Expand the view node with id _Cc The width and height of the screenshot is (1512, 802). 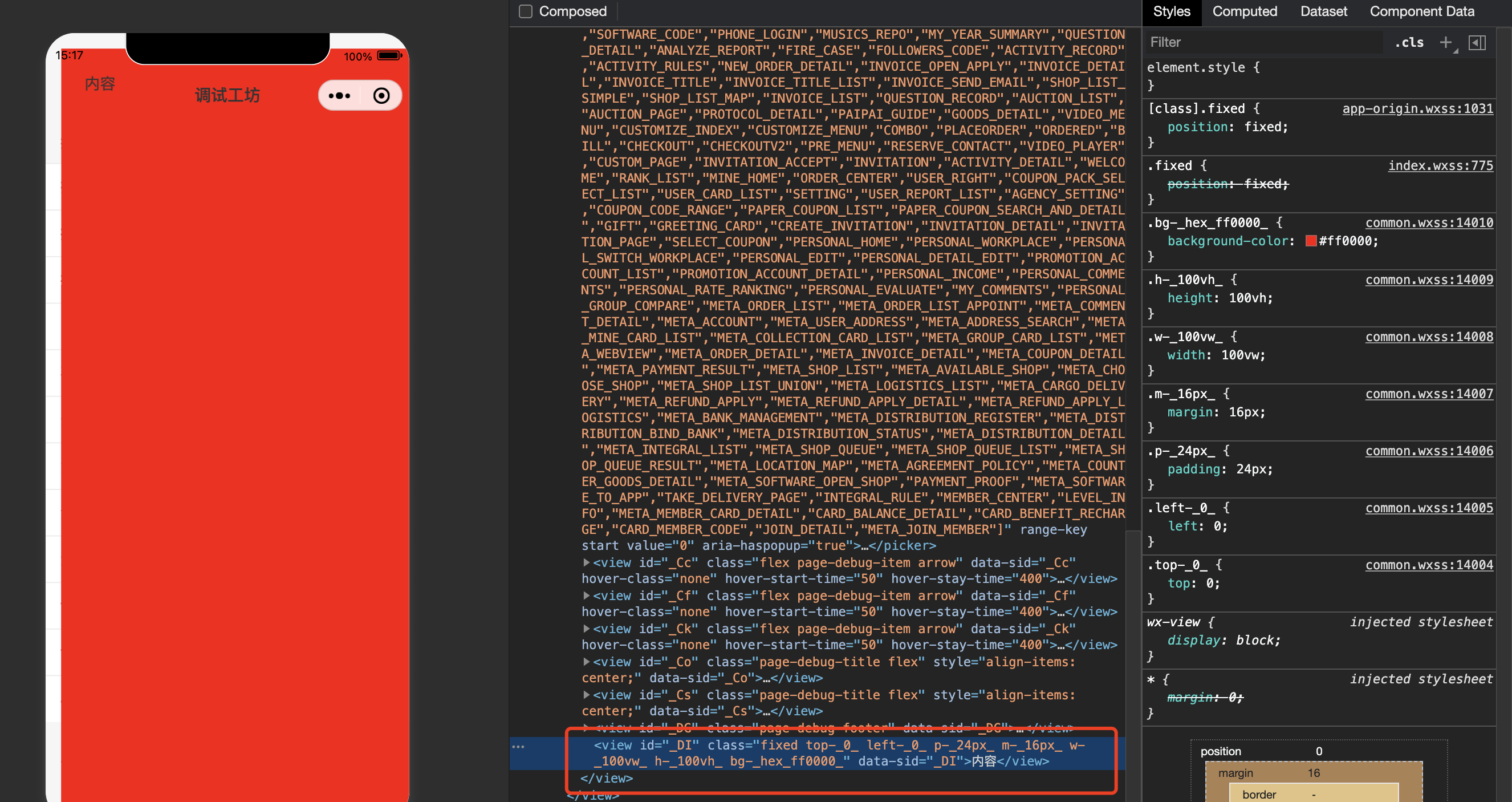click(586, 562)
